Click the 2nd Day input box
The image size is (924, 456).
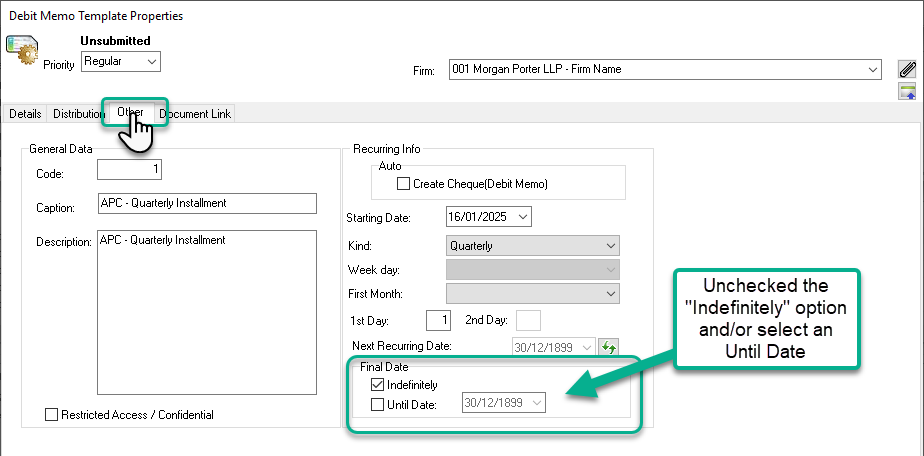click(529, 320)
